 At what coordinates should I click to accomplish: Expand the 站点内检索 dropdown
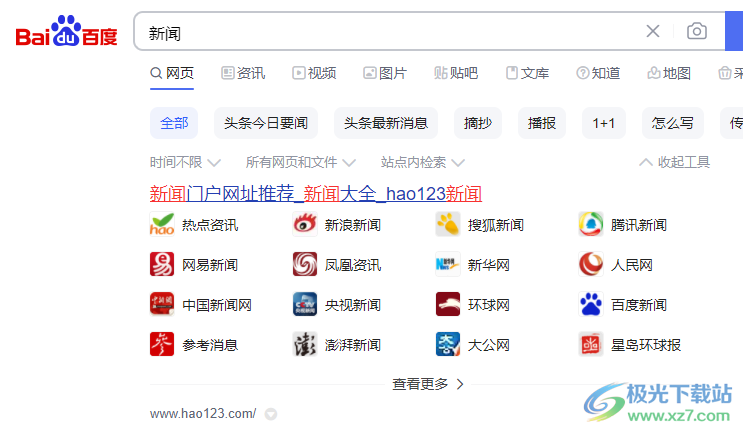pyautogui.click(x=422, y=162)
